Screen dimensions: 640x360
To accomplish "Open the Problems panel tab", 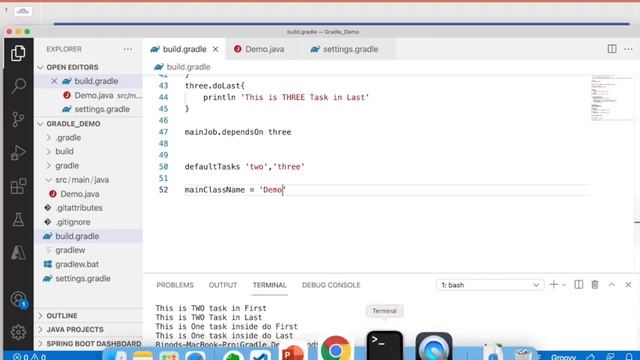I will pyautogui.click(x=175, y=285).
